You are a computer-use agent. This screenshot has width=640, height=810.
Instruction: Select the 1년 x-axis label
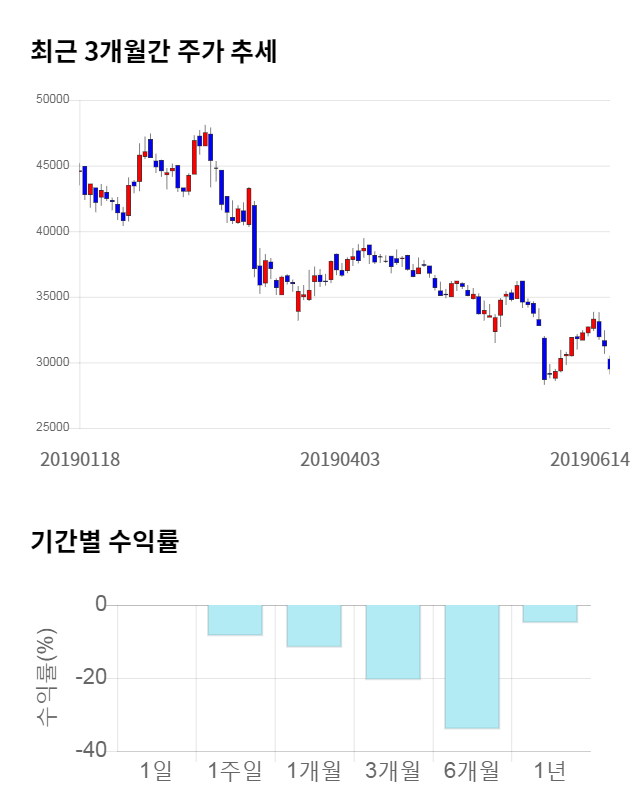pos(550,771)
